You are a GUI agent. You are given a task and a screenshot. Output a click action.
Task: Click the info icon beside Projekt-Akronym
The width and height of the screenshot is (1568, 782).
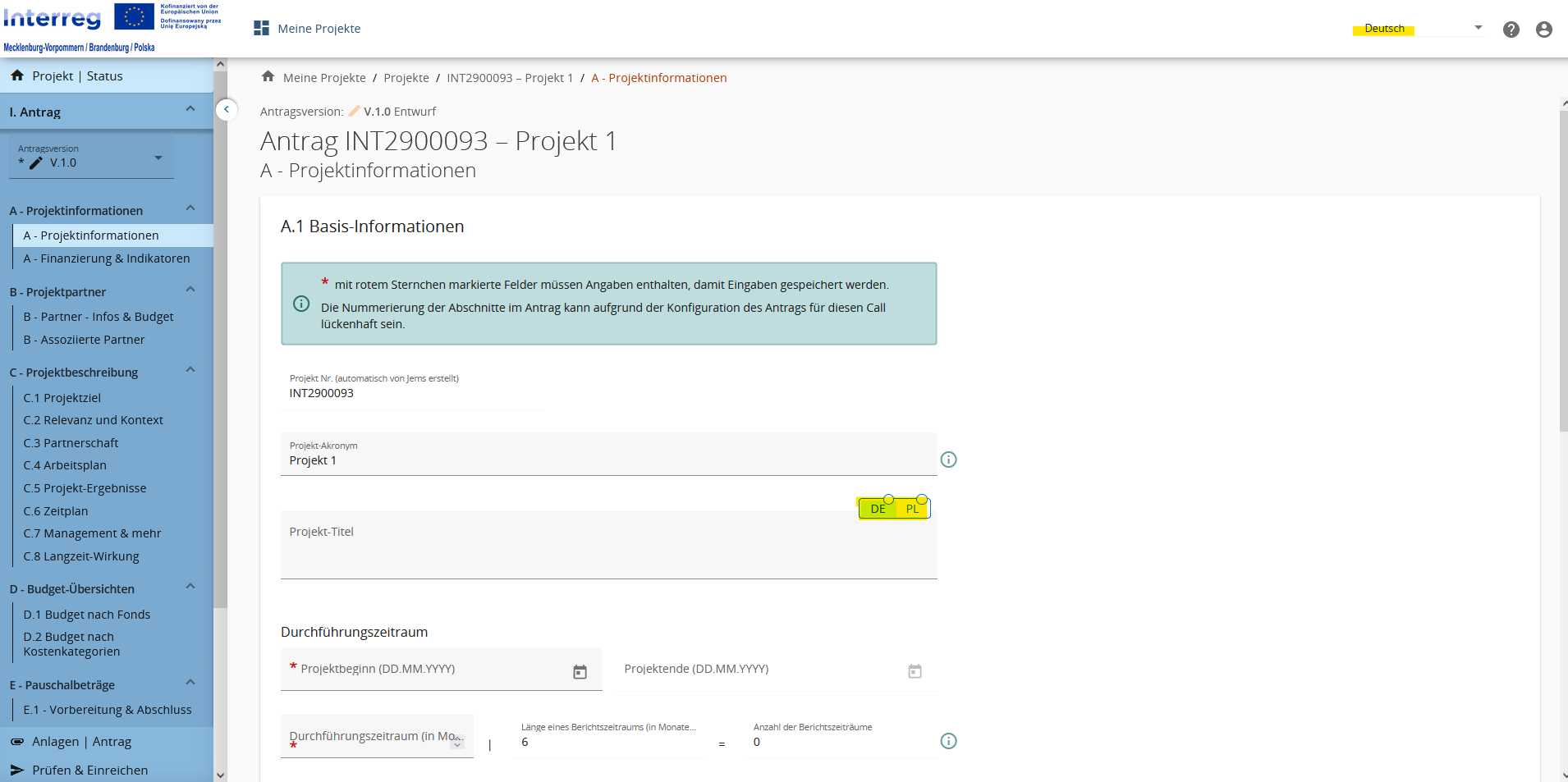coord(948,460)
